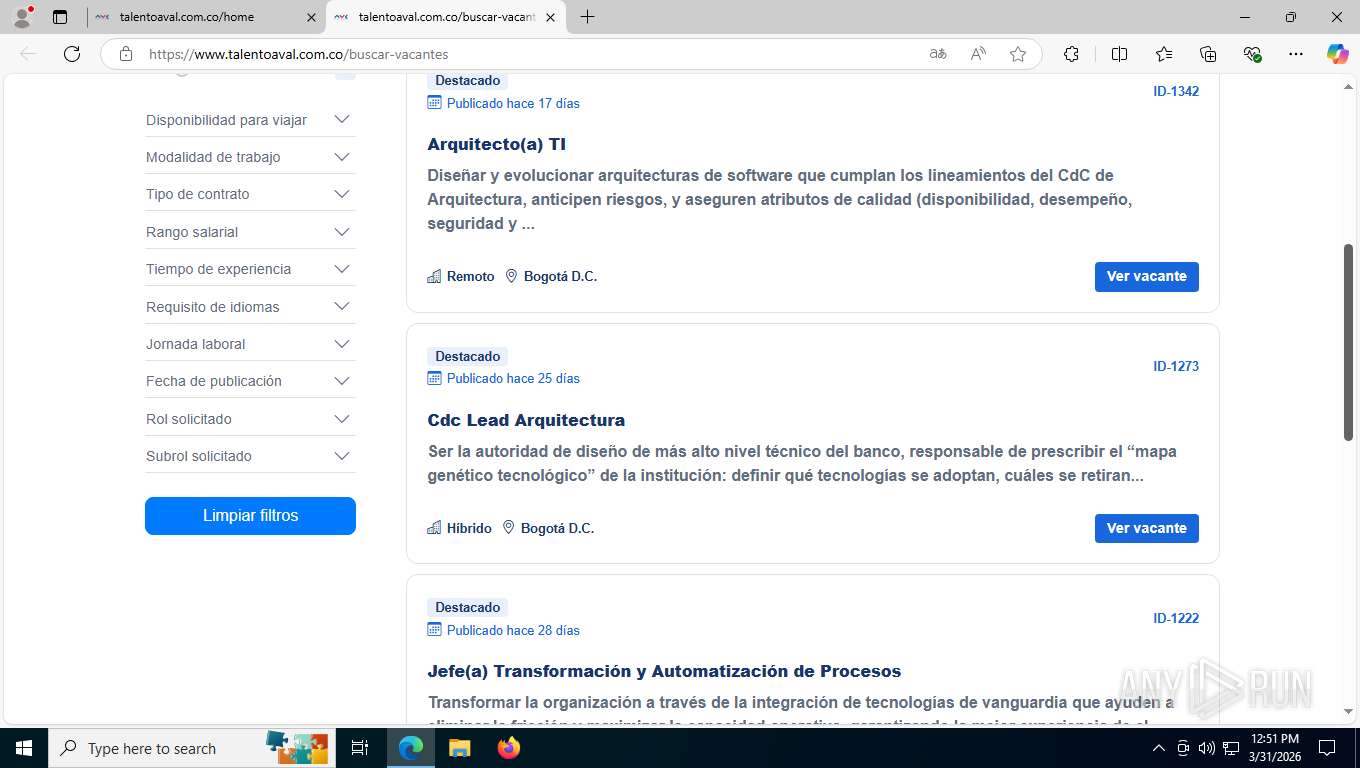The width and height of the screenshot is (1360, 768).
Task: Open the Cdc Lead Arquitectura job title
Action: [526, 420]
